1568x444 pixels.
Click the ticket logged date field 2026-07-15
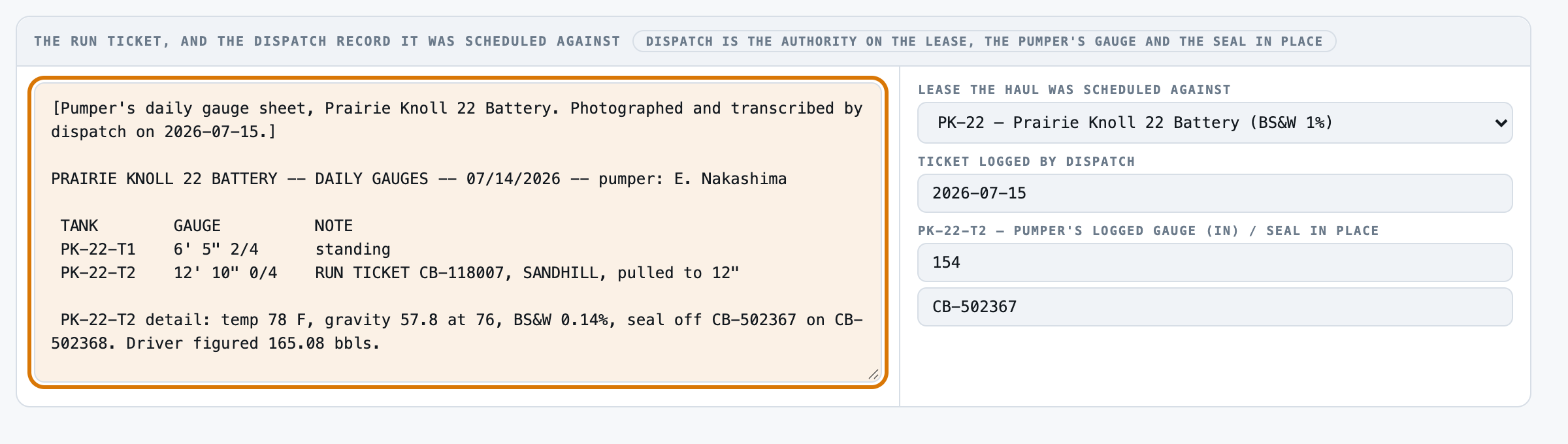1215,193
